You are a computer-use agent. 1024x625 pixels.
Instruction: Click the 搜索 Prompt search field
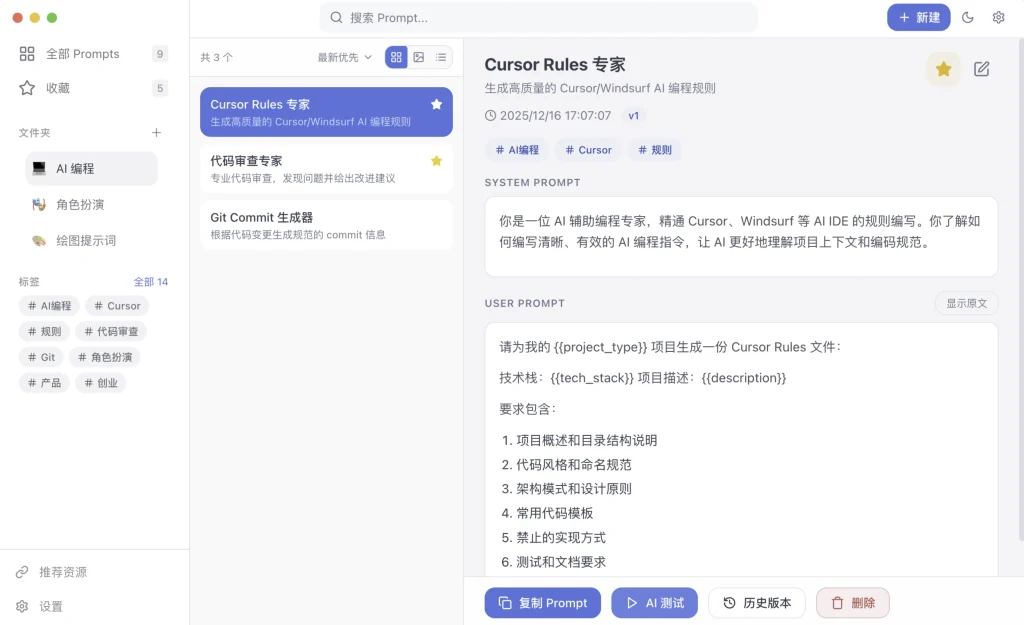click(x=540, y=17)
